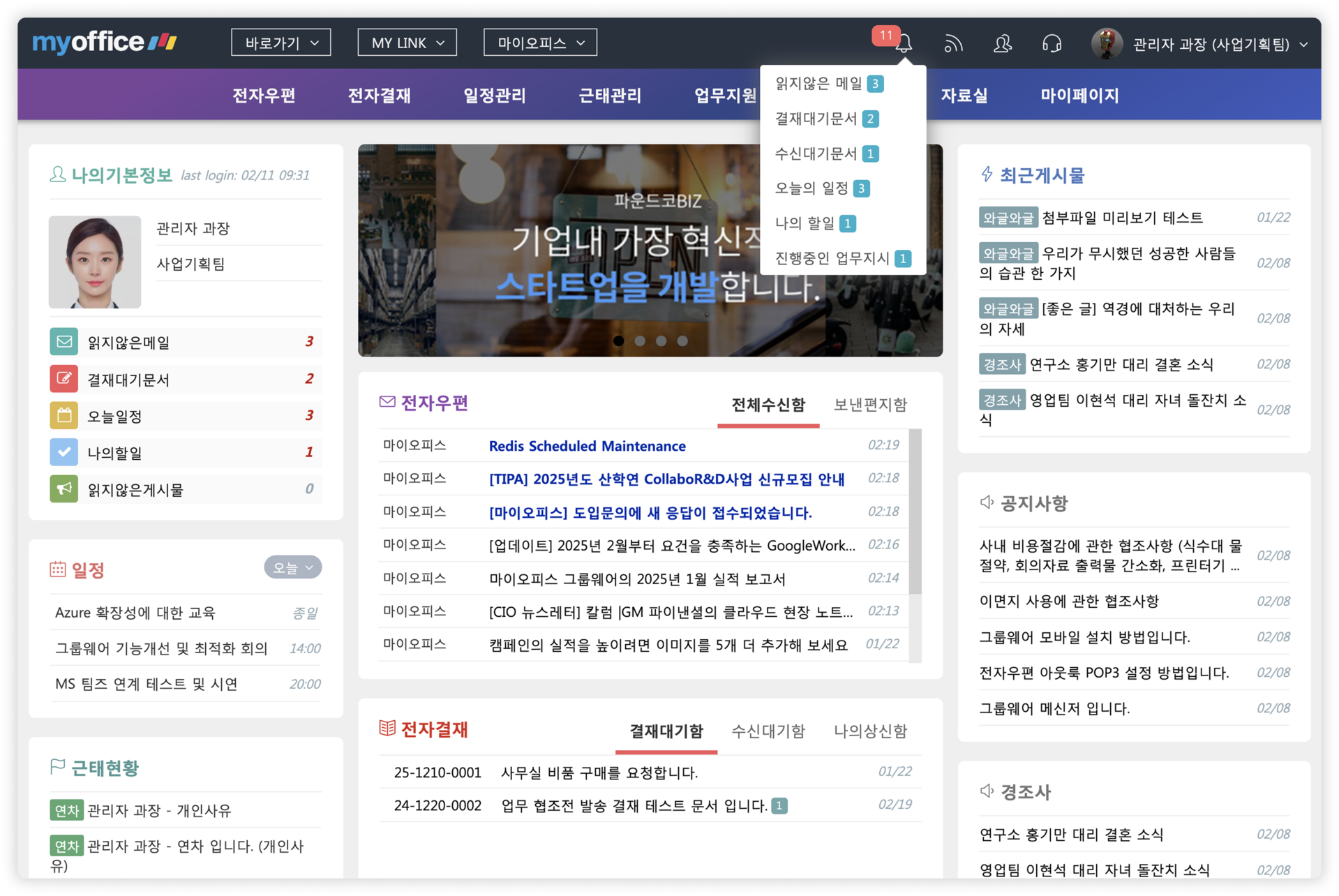
Task: Click the checkmark icon beside 나의할일
Action: click(x=64, y=452)
